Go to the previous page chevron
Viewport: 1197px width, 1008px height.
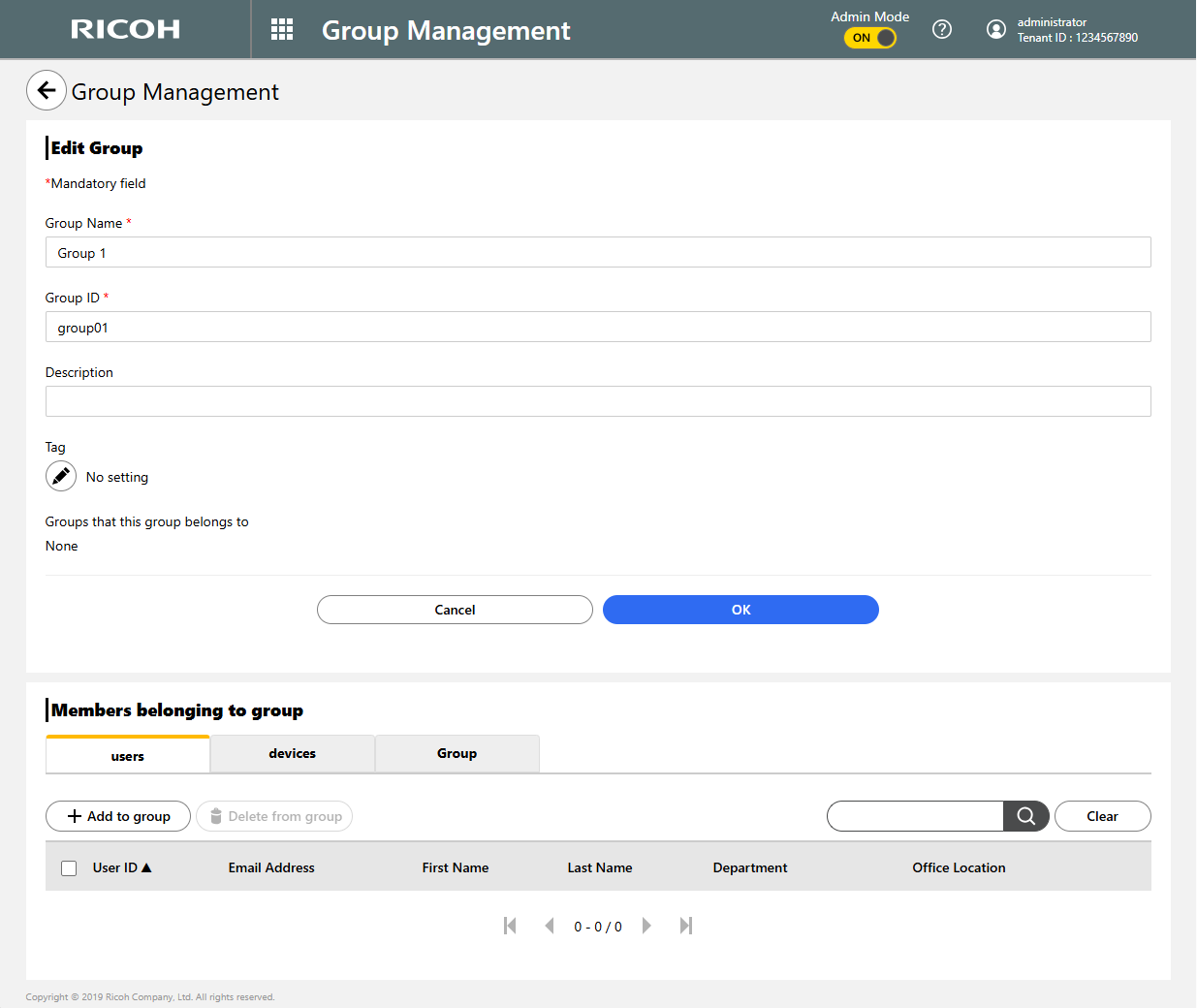tap(550, 926)
